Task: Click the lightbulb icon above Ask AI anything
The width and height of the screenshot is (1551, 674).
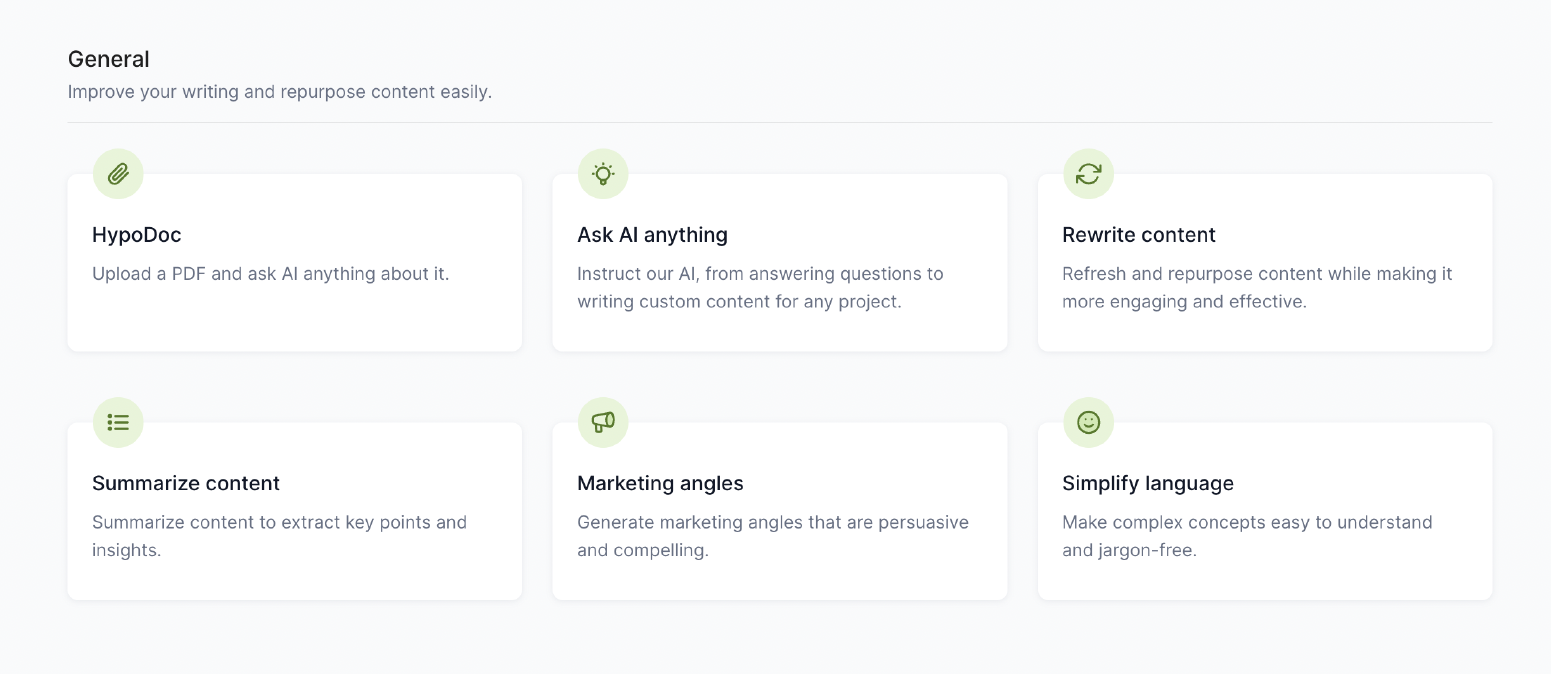Action: tap(603, 174)
